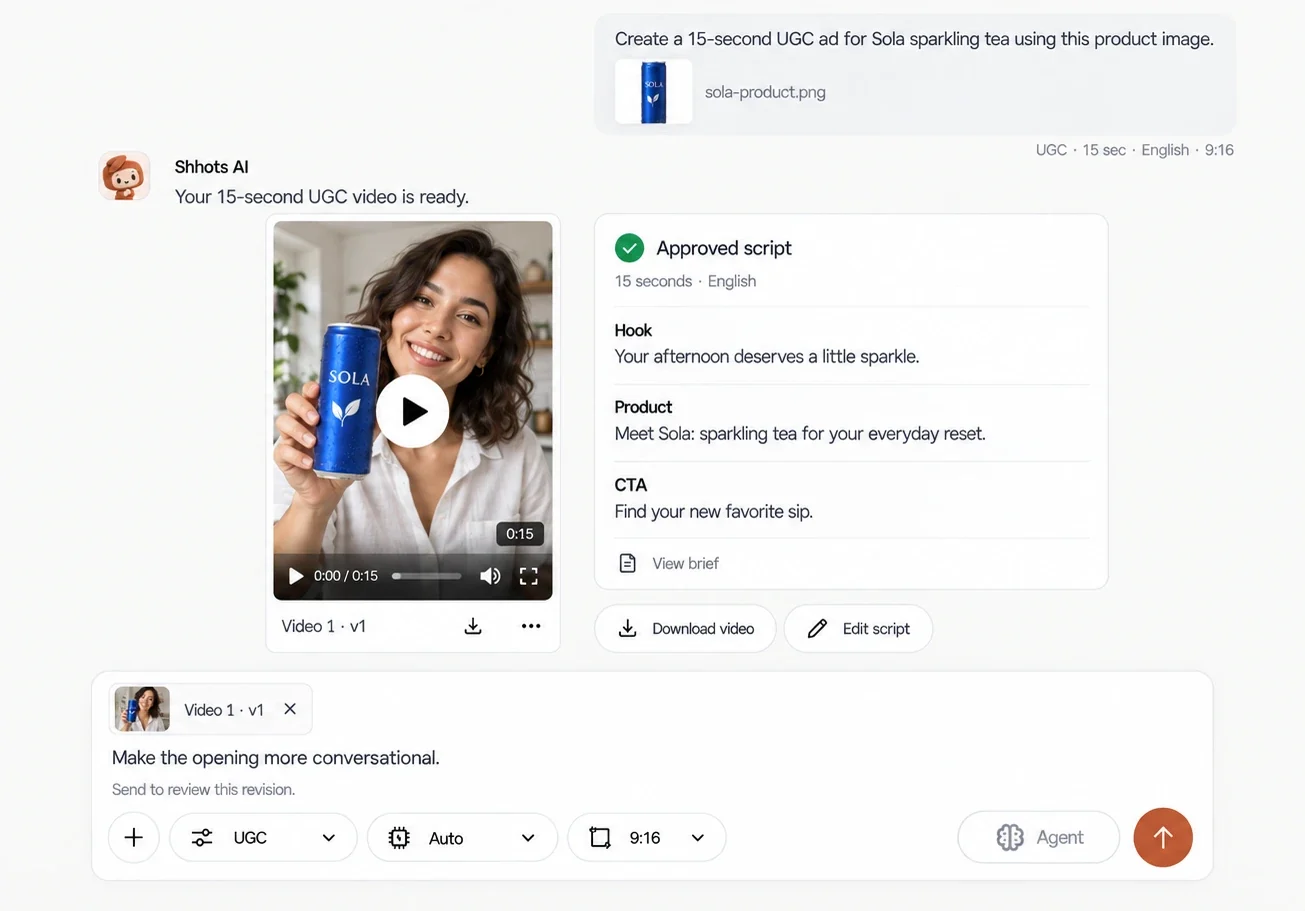Click the crop frame icon in the 9:16 selector
Image resolution: width=1305 pixels, height=911 pixels.
pos(600,837)
